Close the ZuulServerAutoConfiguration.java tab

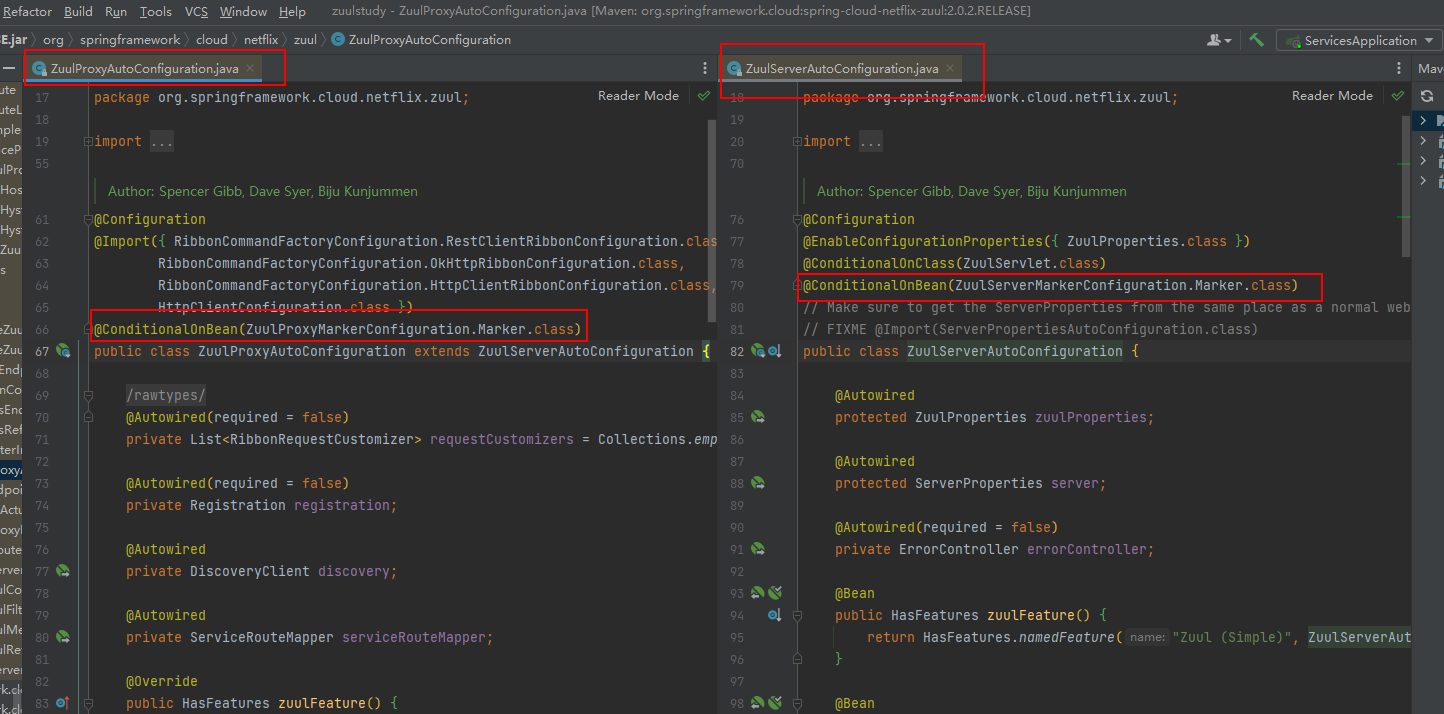point(950,69)
